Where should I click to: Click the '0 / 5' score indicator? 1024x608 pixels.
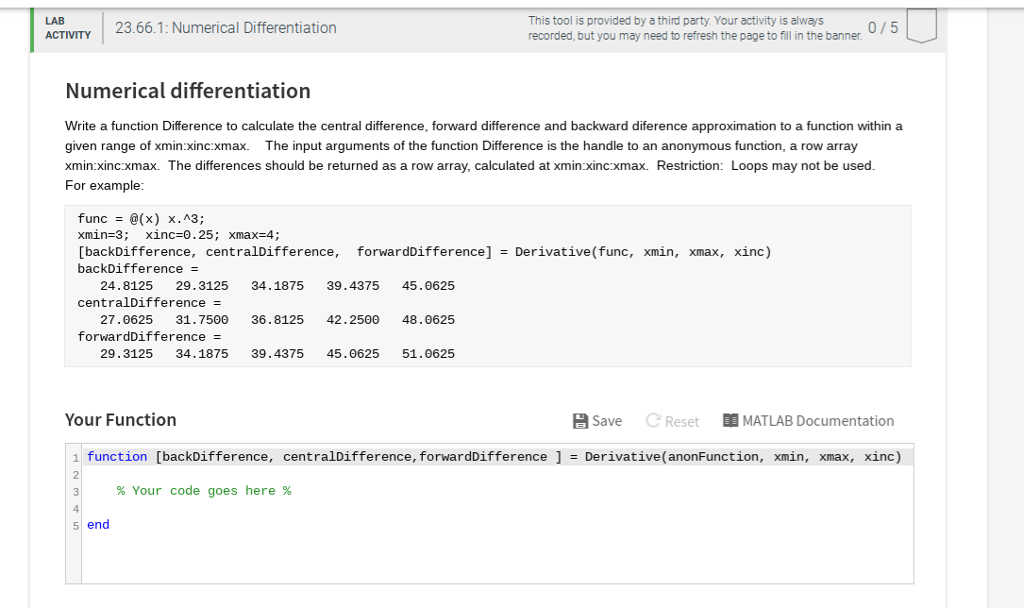tap(881, 28)
